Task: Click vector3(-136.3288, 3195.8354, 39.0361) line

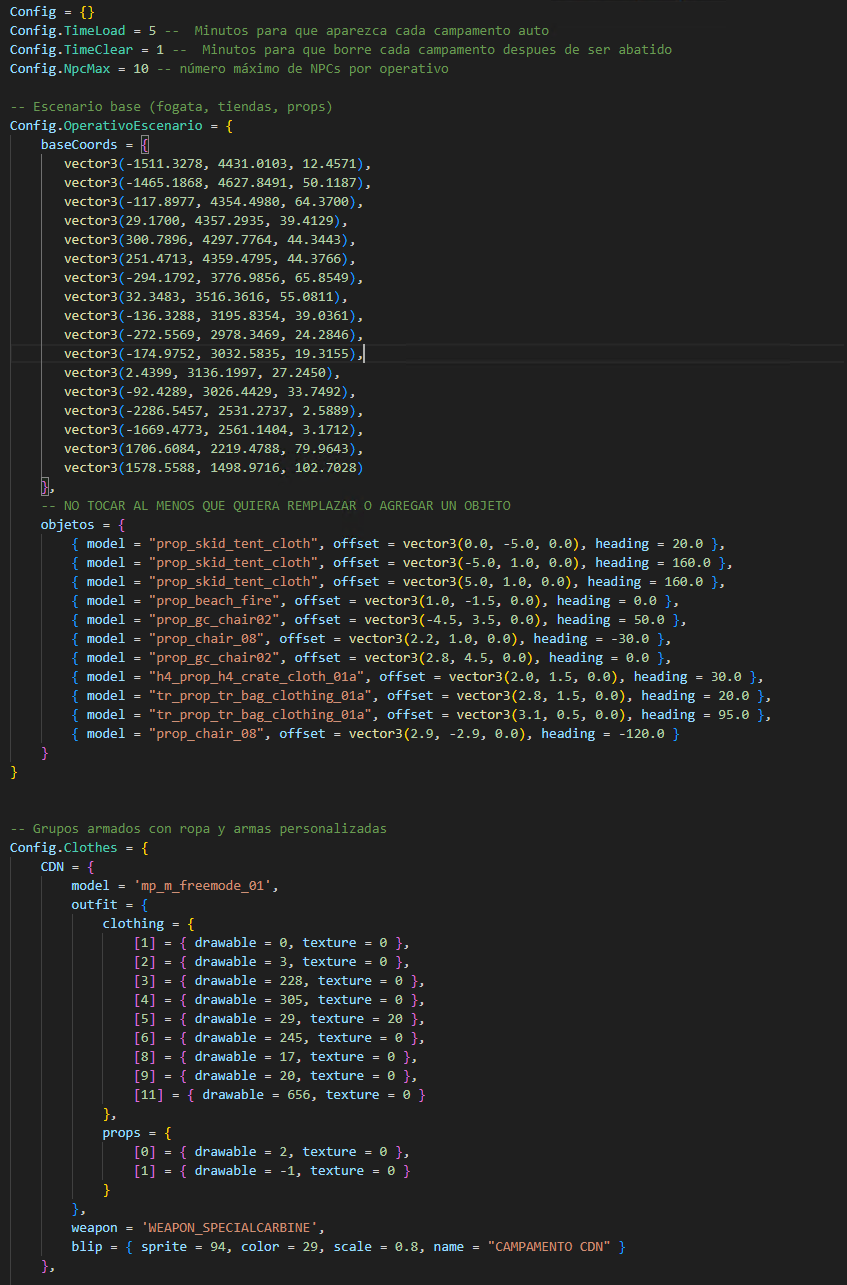Action: point(213,316)
